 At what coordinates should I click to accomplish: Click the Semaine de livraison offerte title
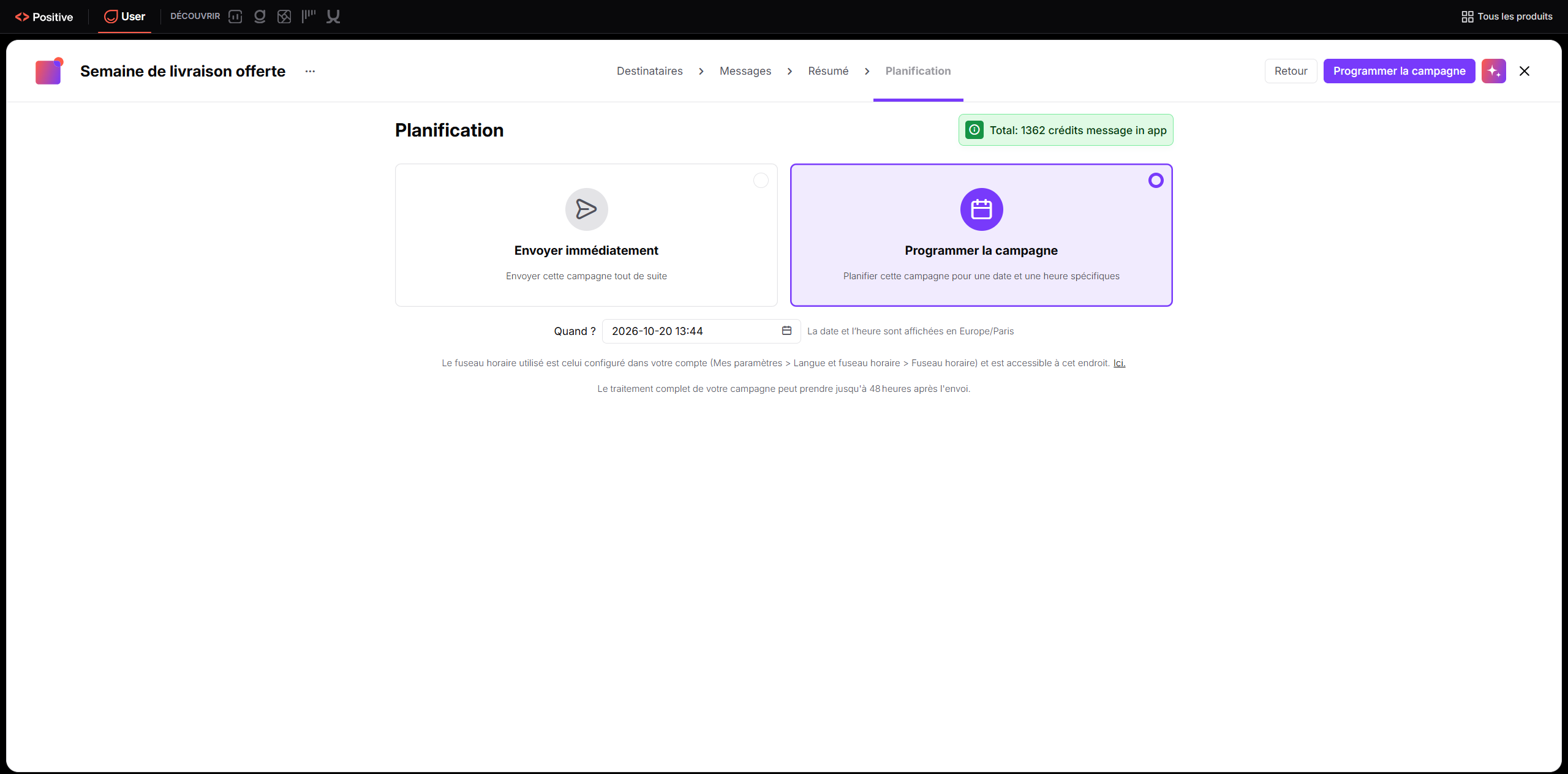click(x=183, y=71)
